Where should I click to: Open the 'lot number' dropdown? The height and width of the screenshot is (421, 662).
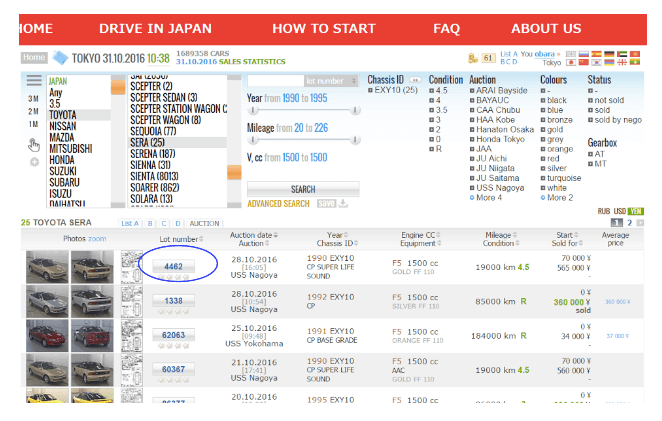(331, 81)
